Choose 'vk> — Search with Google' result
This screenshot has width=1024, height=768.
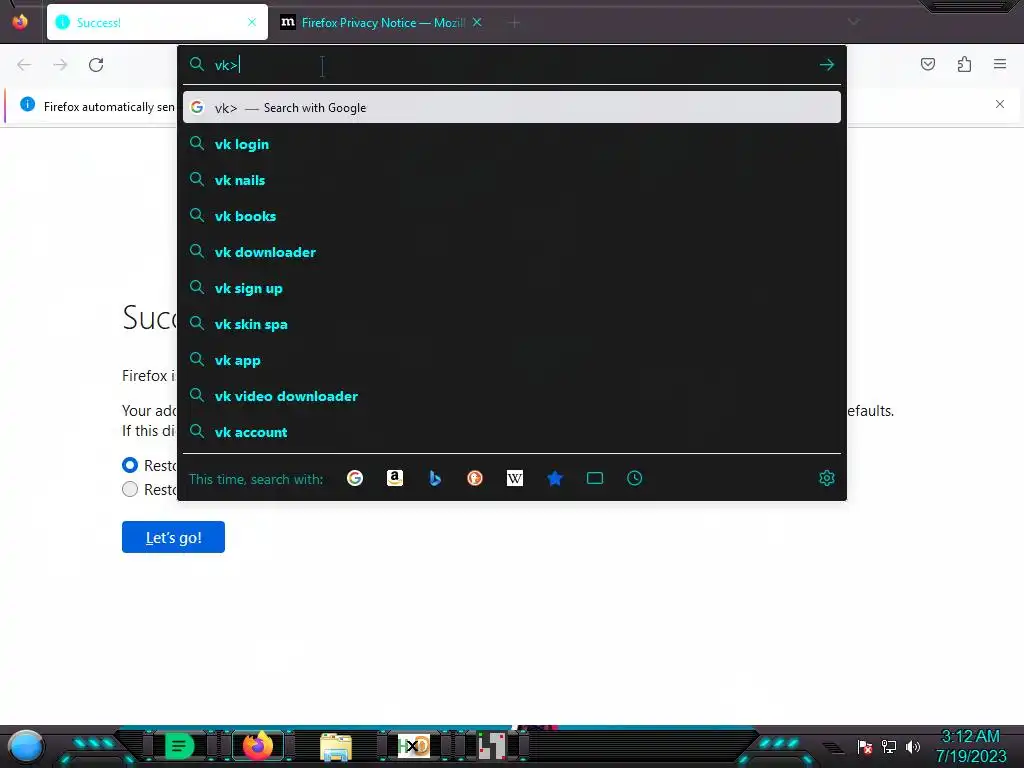click(x=511, y=108)
